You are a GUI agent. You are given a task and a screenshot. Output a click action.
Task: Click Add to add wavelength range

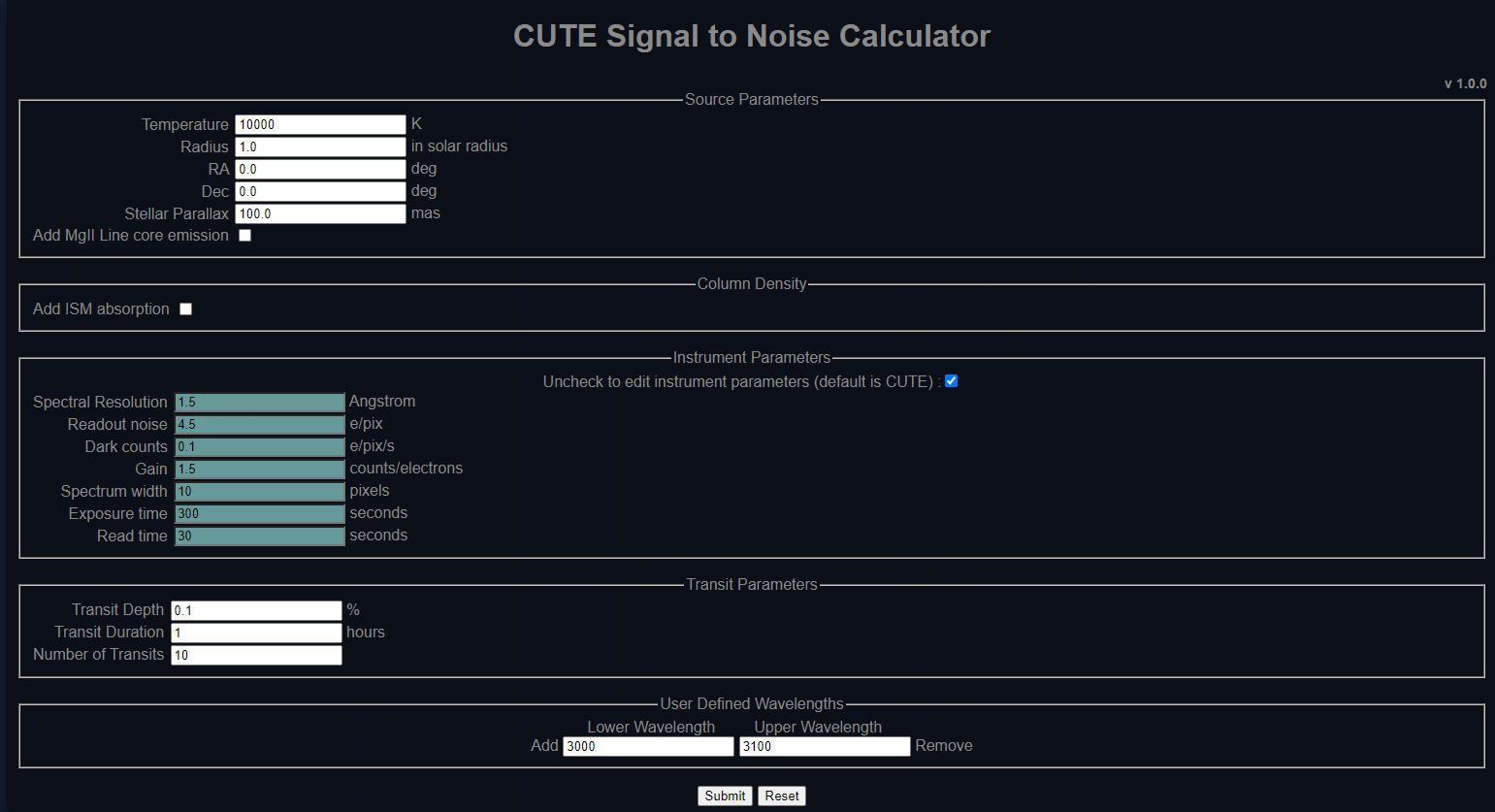[544, 745]
